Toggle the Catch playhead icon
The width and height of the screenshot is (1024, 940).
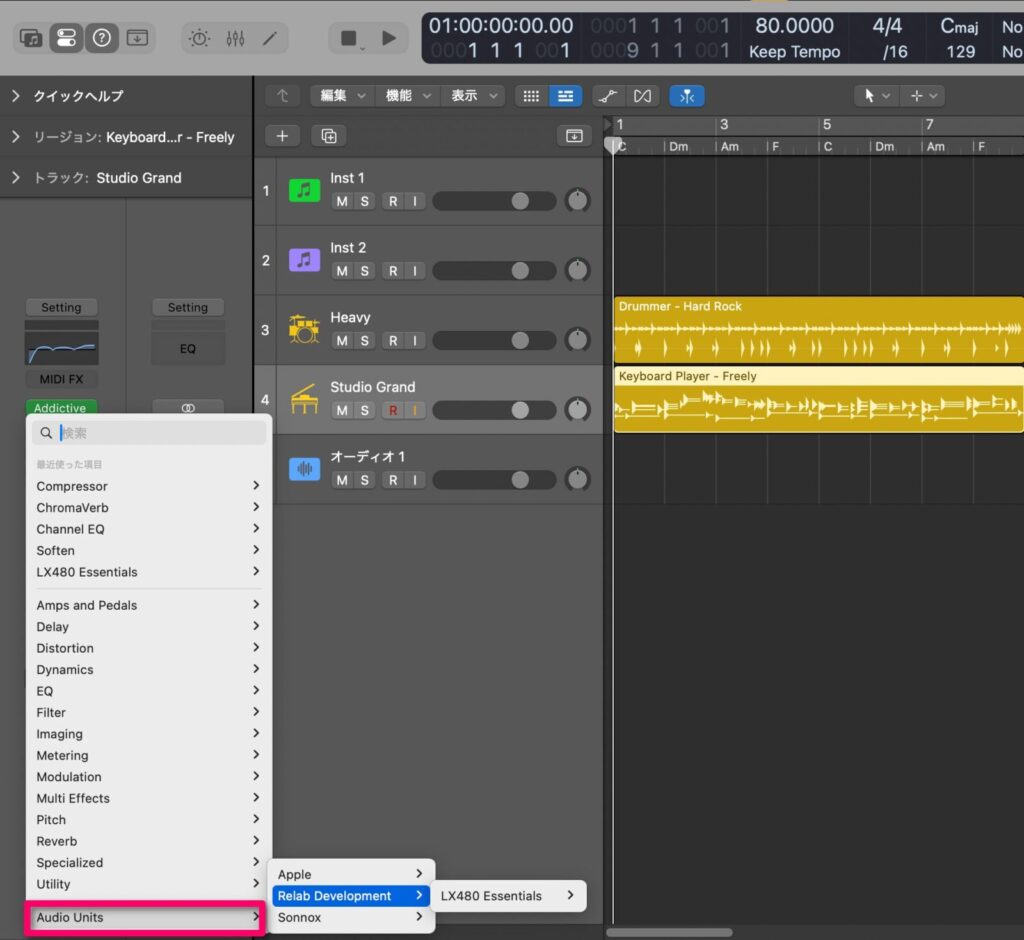(x=686, y=96)
